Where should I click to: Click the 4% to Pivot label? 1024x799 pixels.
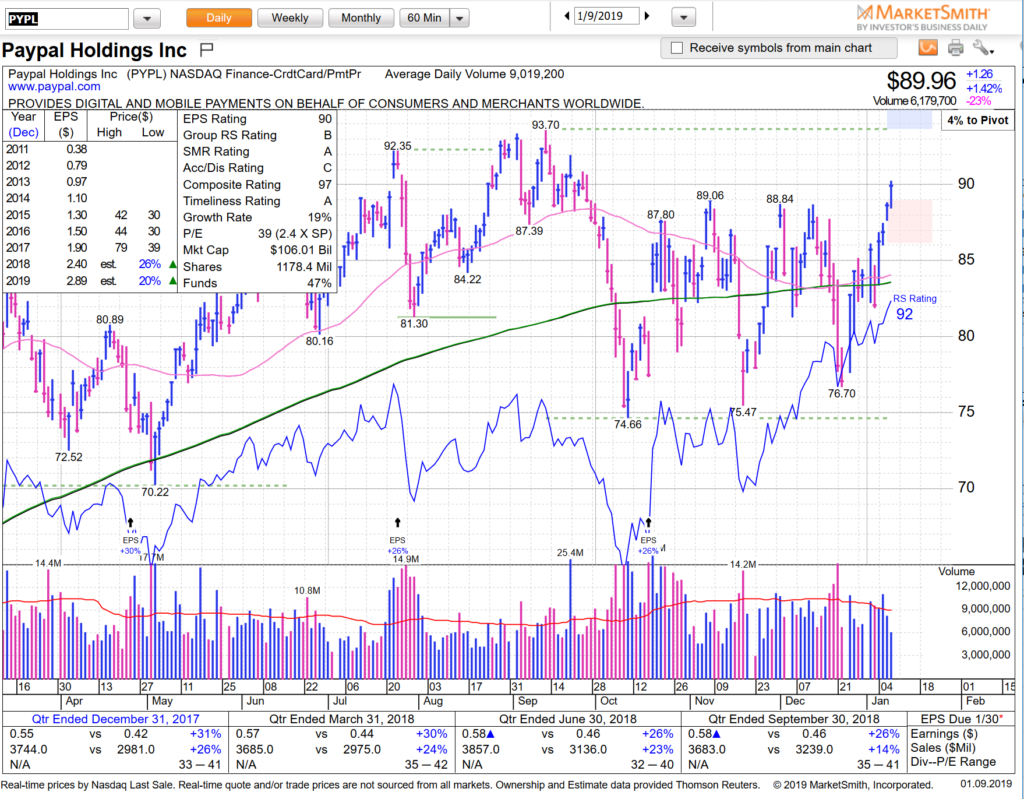(x=978, y=120)
